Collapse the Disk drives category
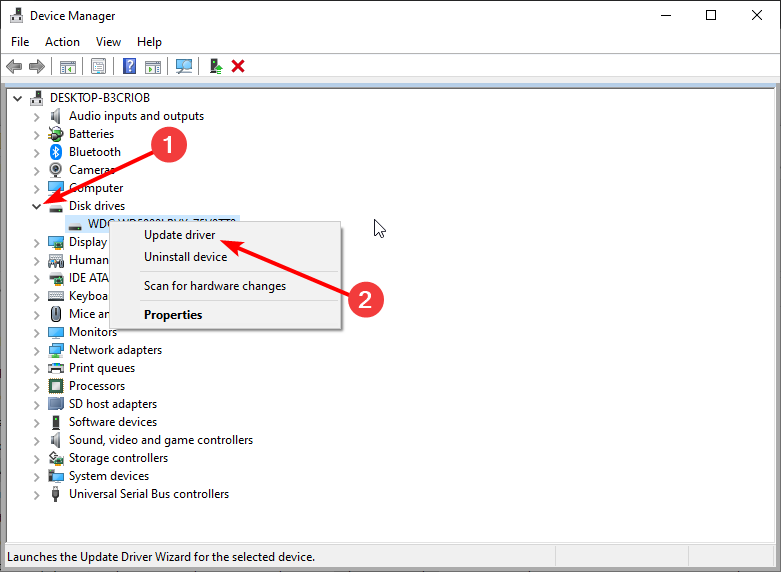This screenshot has height=572, width=781. point(36,206)
